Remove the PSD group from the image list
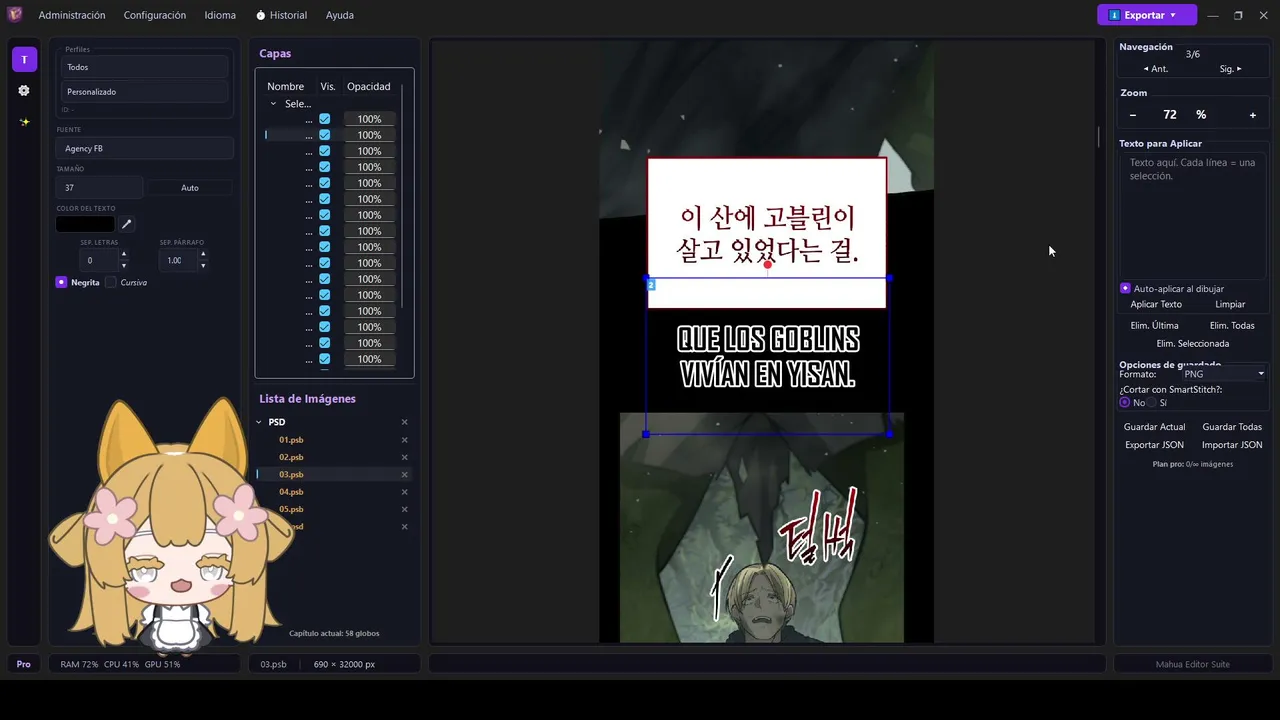Screen dimensions: 1280x720 [x=405, y=422]
